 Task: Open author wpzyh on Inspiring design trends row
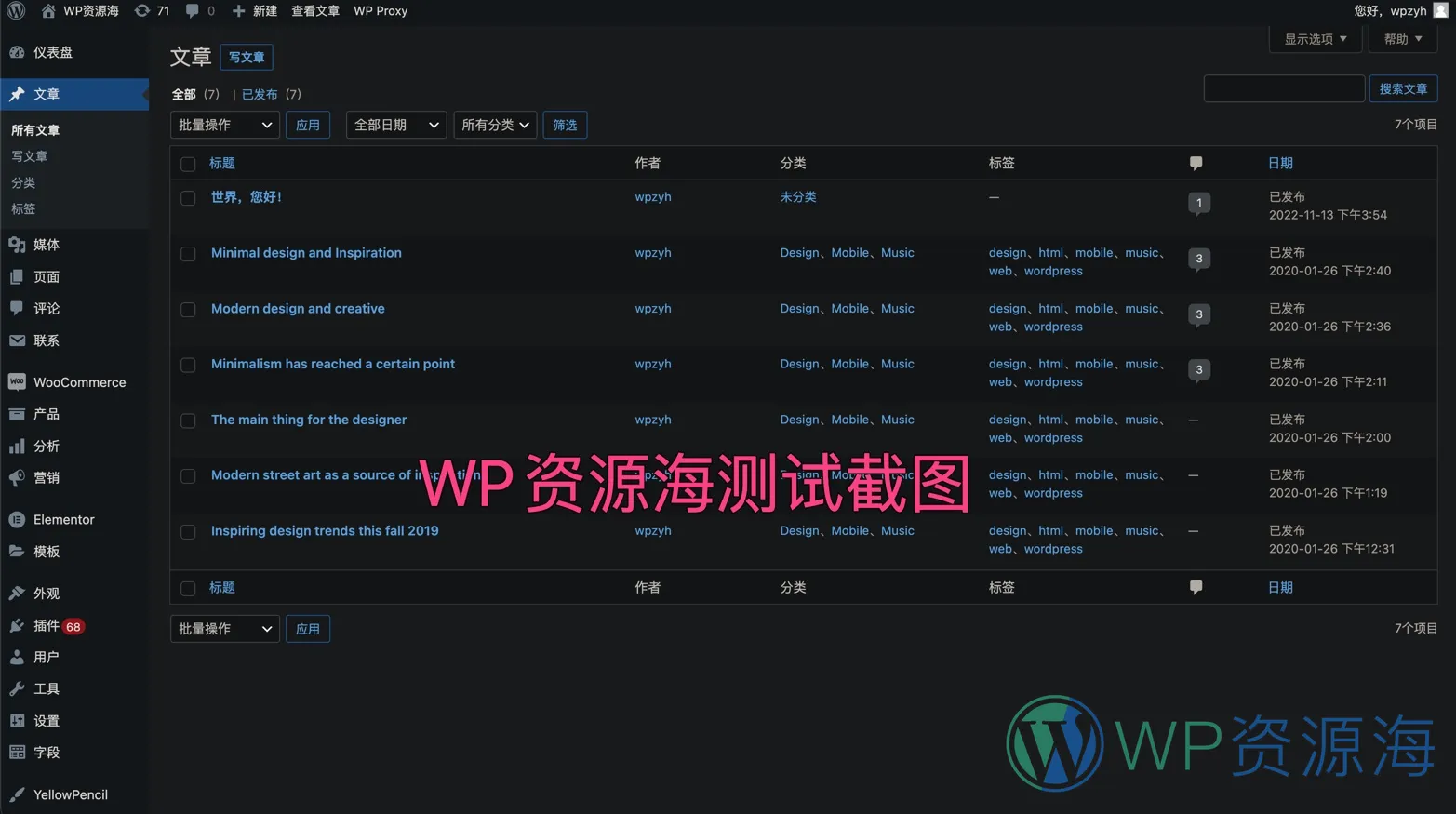653,530
